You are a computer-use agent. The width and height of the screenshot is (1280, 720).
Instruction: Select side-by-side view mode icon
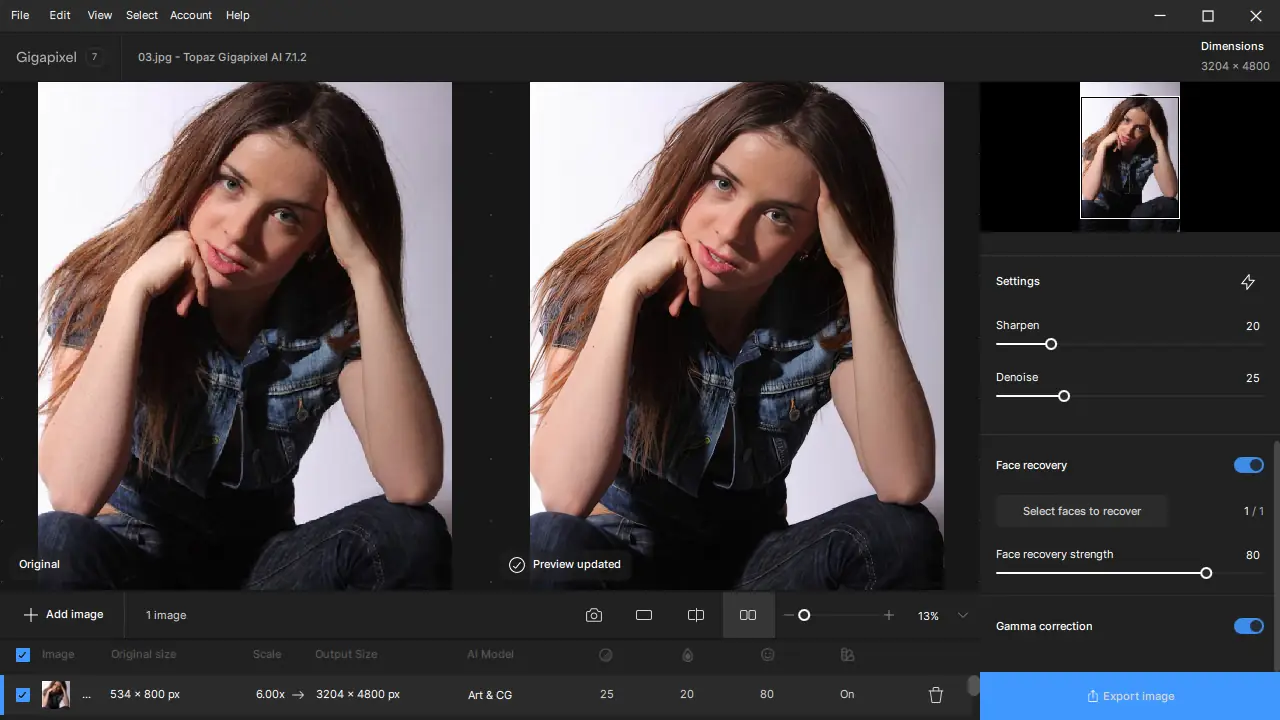coord(748,615)
